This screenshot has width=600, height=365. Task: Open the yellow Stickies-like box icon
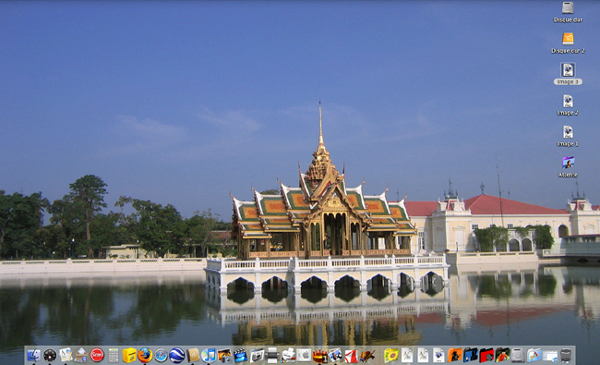coord(129,355)
